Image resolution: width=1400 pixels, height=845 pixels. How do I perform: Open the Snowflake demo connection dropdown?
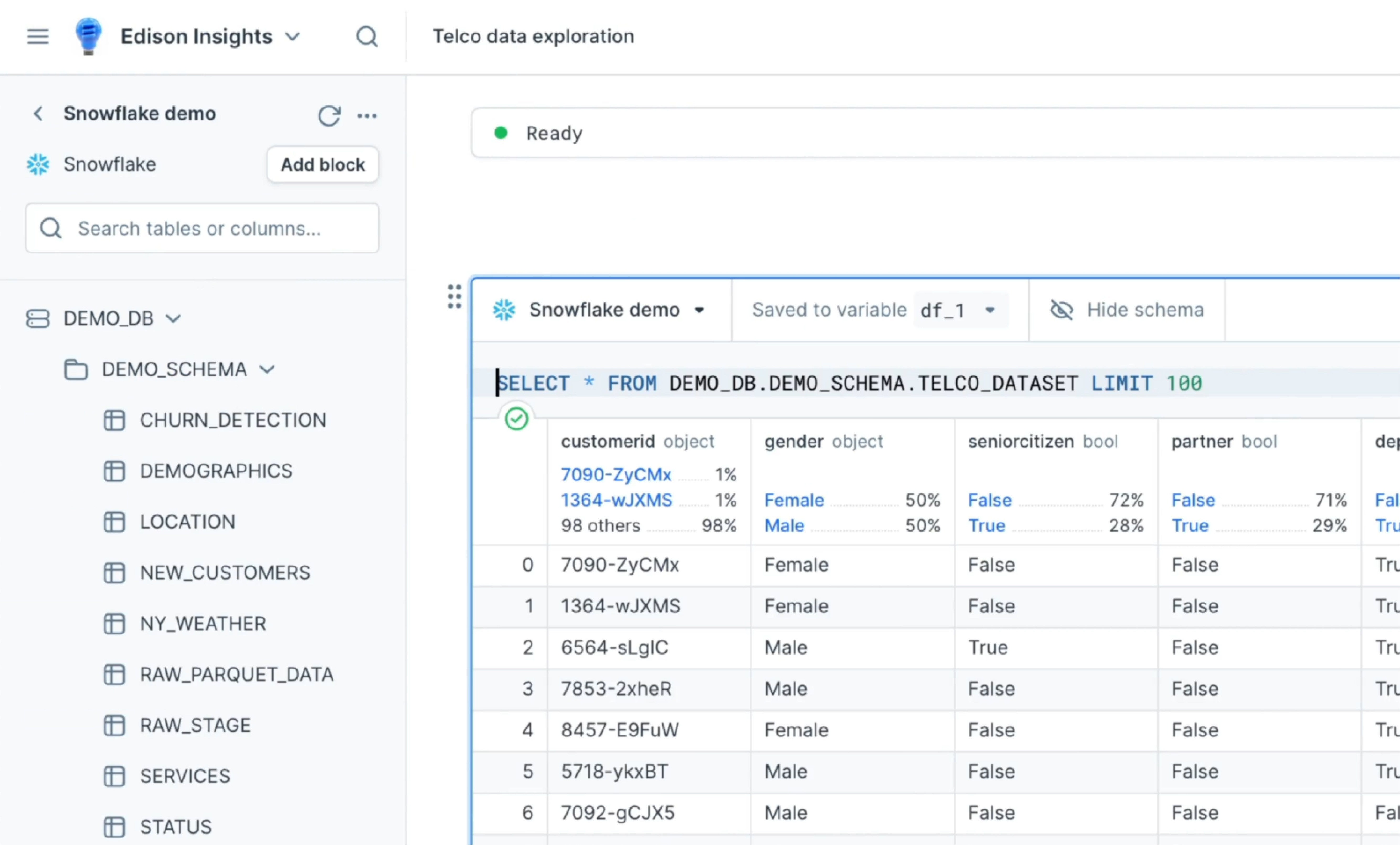point(699,310)
